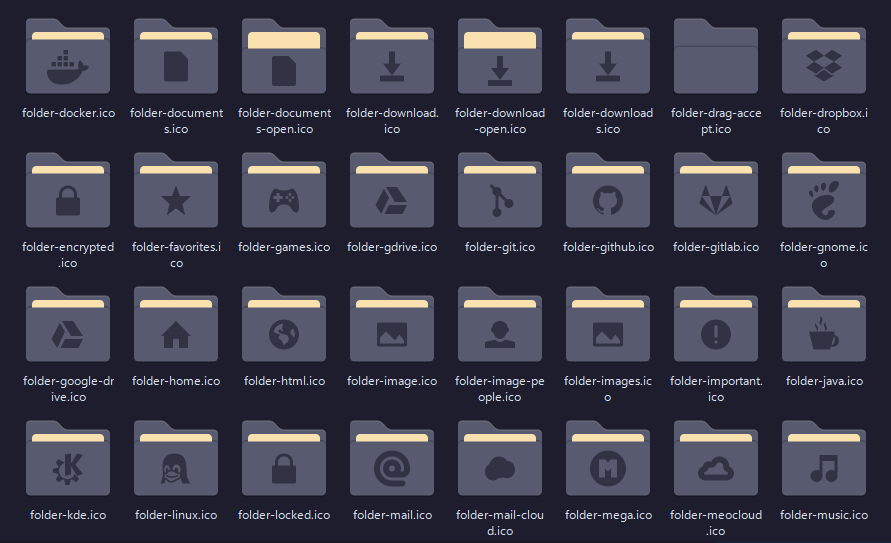Click the folder-image-people.ico file name label

[x=500, y=389]
